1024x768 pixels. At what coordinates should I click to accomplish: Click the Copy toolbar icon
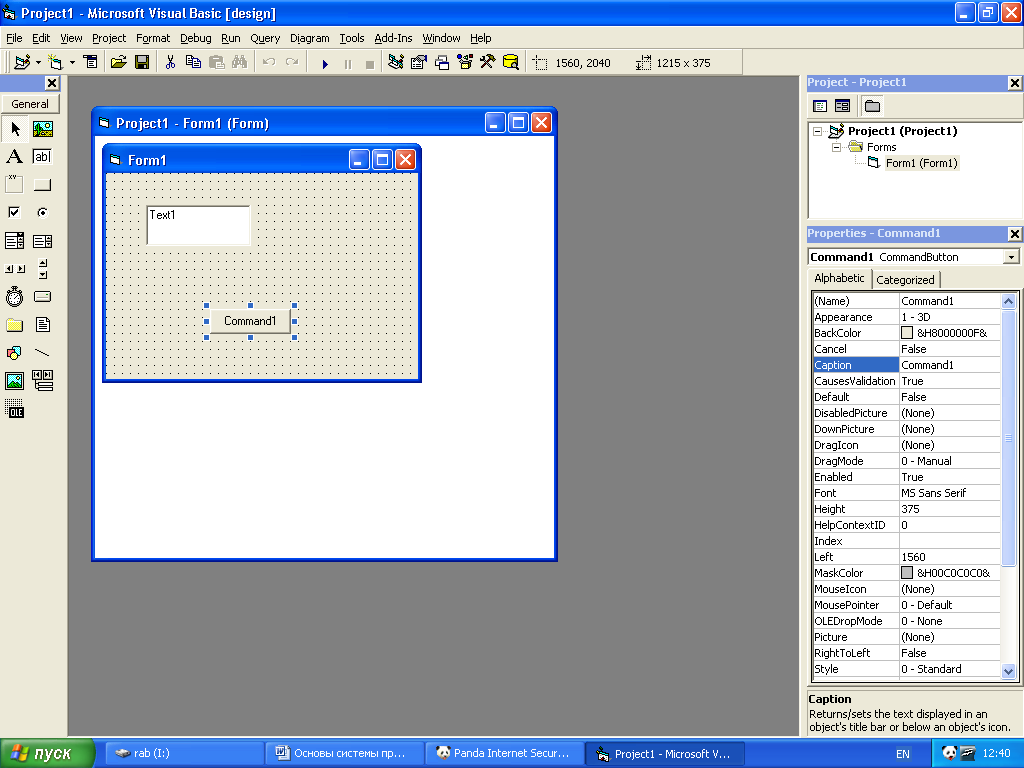(193, 63)
